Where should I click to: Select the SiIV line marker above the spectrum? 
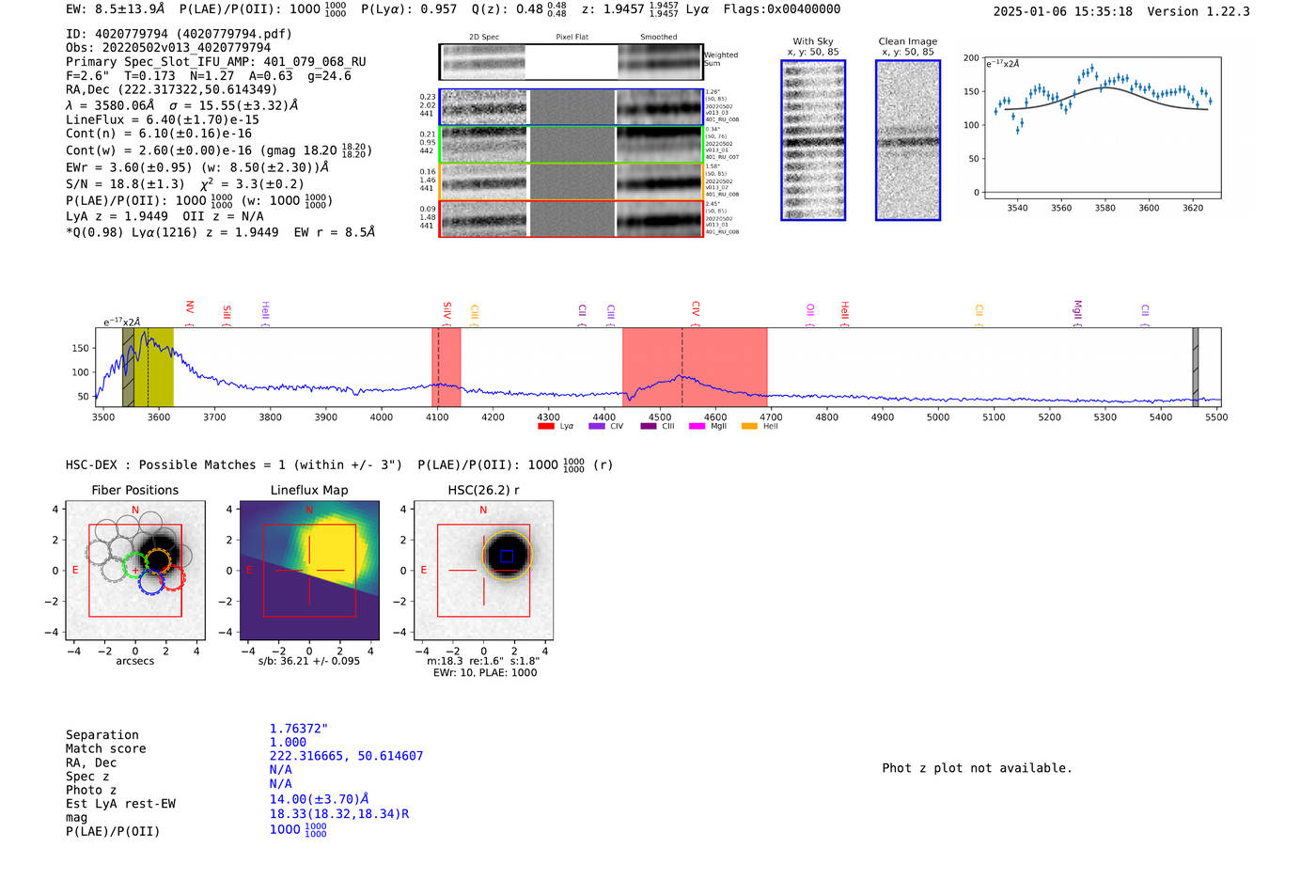coord(447,311)
